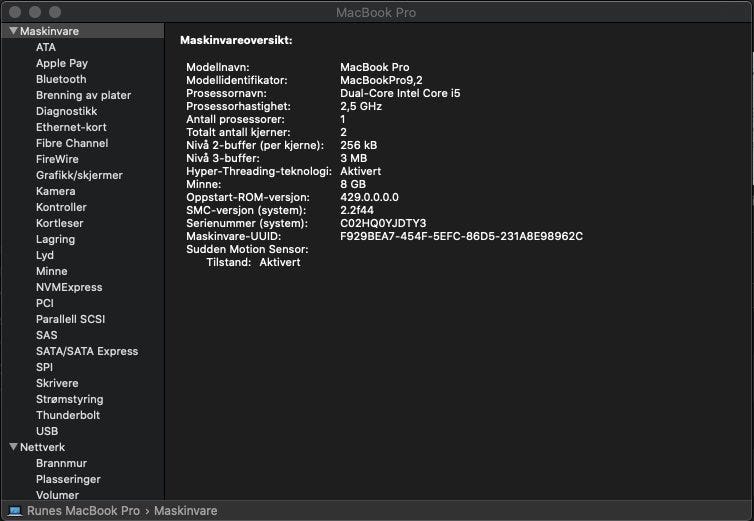This screenshot has width=754, height=521.
Task: Click the 8 GB memory value
Action: pyautogui.click(x=353, y=184)
